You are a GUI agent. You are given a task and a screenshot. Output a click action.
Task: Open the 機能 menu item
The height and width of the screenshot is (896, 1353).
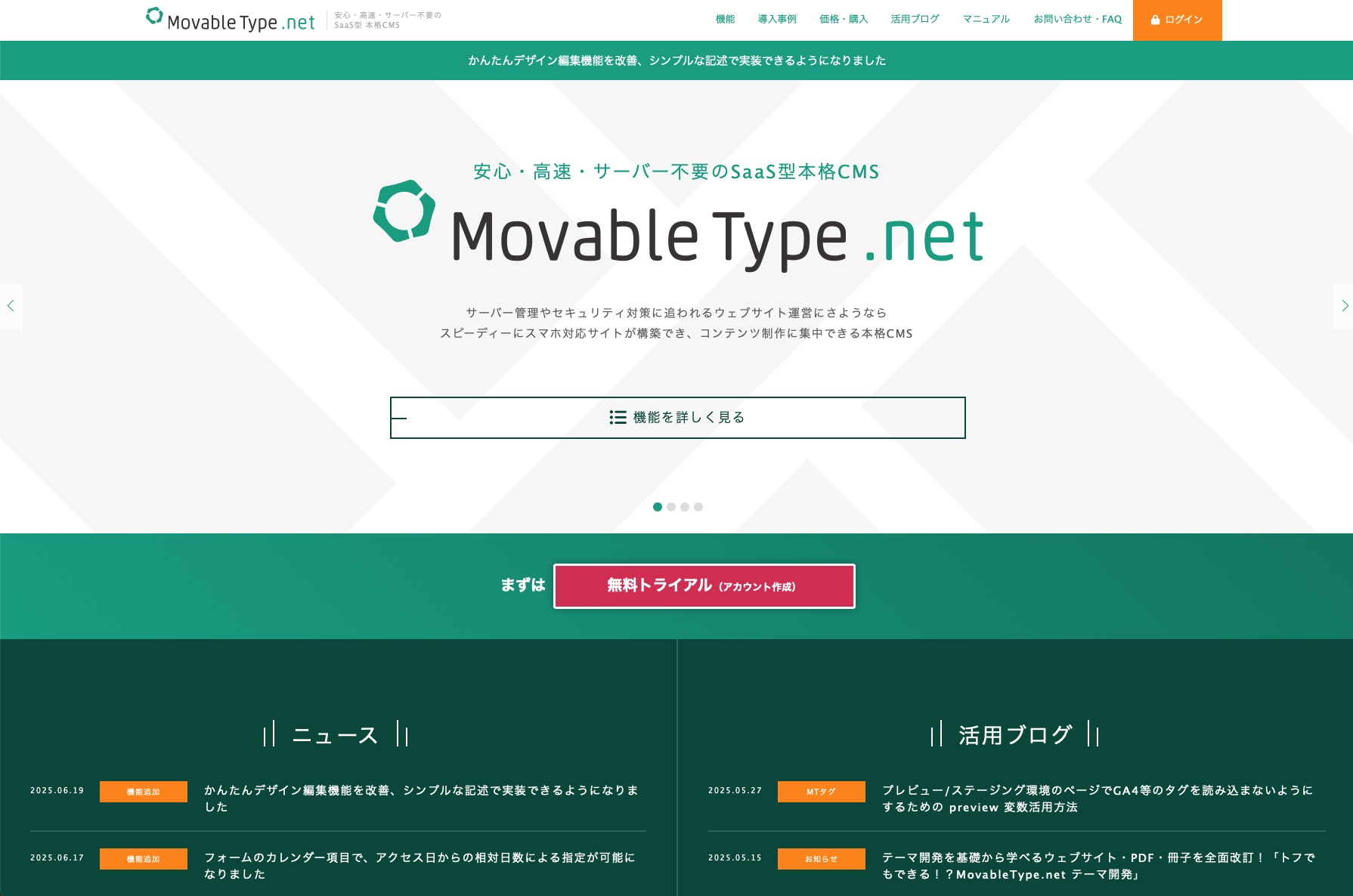coord(725,19)
